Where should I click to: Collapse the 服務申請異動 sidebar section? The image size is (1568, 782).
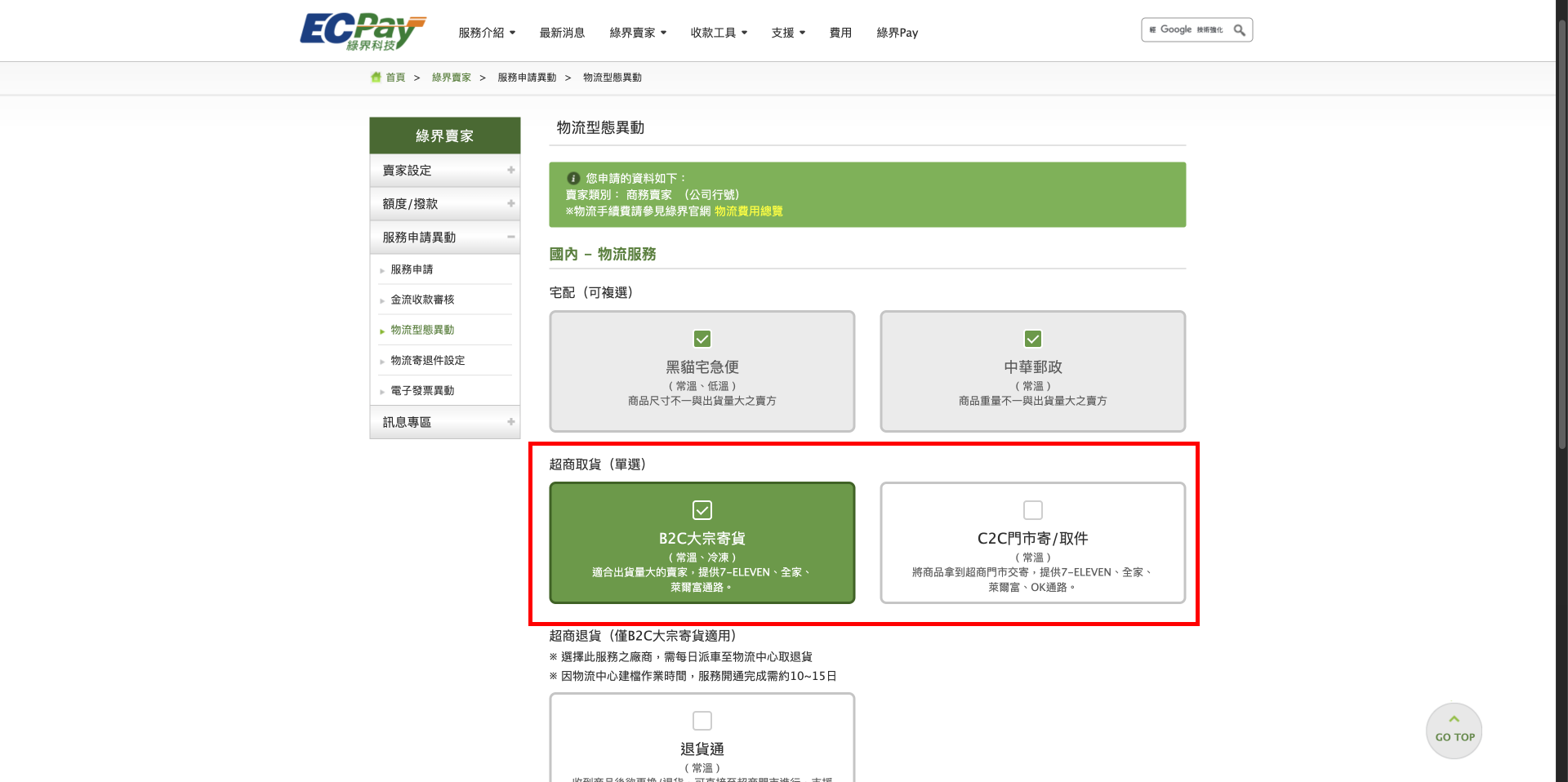[510, 238]
